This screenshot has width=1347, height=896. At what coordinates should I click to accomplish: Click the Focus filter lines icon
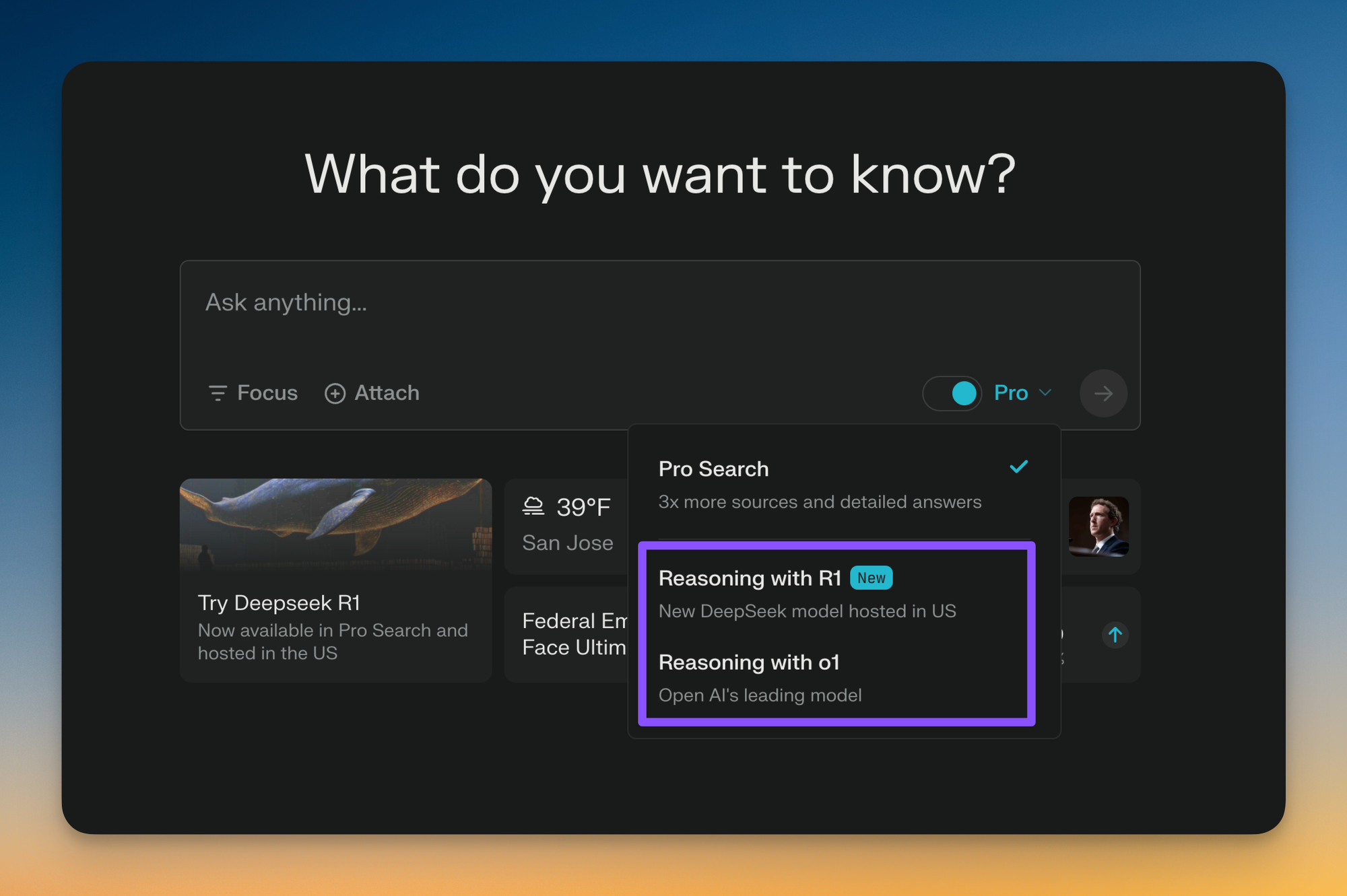click(x=218, y=393)
